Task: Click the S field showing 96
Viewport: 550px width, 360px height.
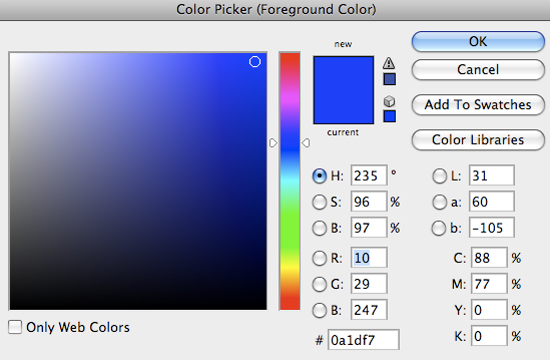Action: click(369, 201)
